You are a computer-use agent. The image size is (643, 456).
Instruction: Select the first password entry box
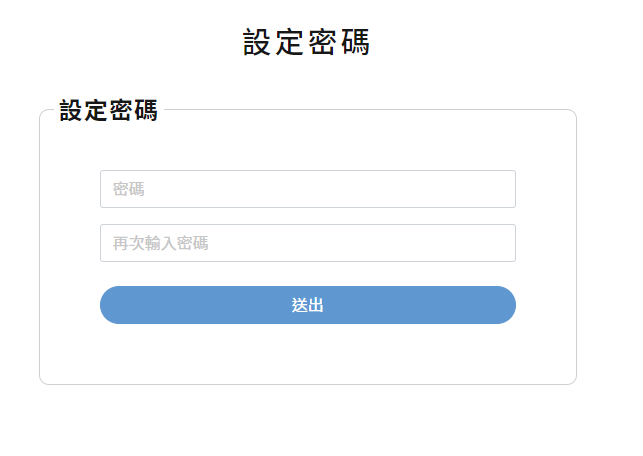click(307, 189)
